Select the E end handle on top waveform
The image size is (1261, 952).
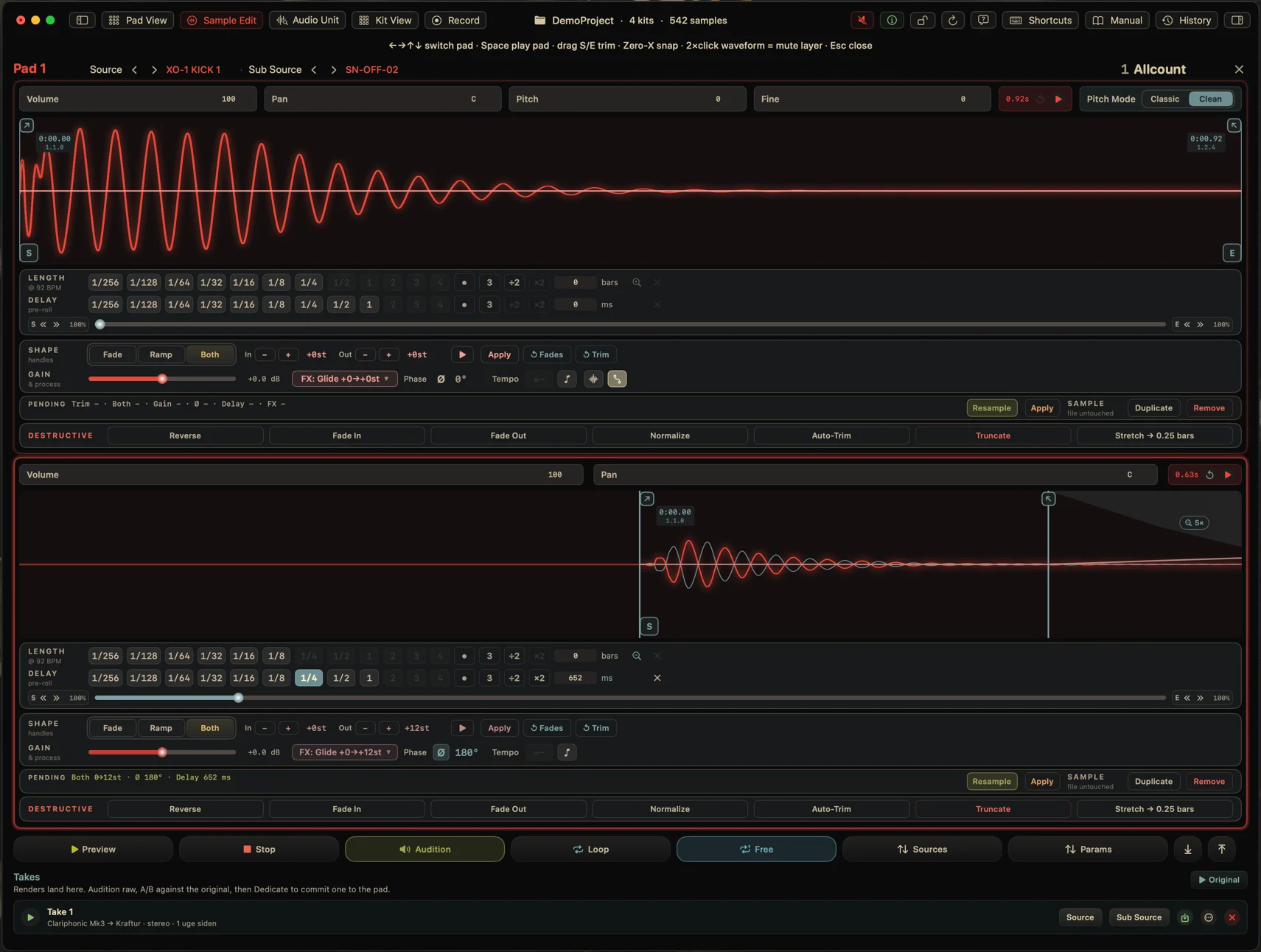[x=1232, y=253]
